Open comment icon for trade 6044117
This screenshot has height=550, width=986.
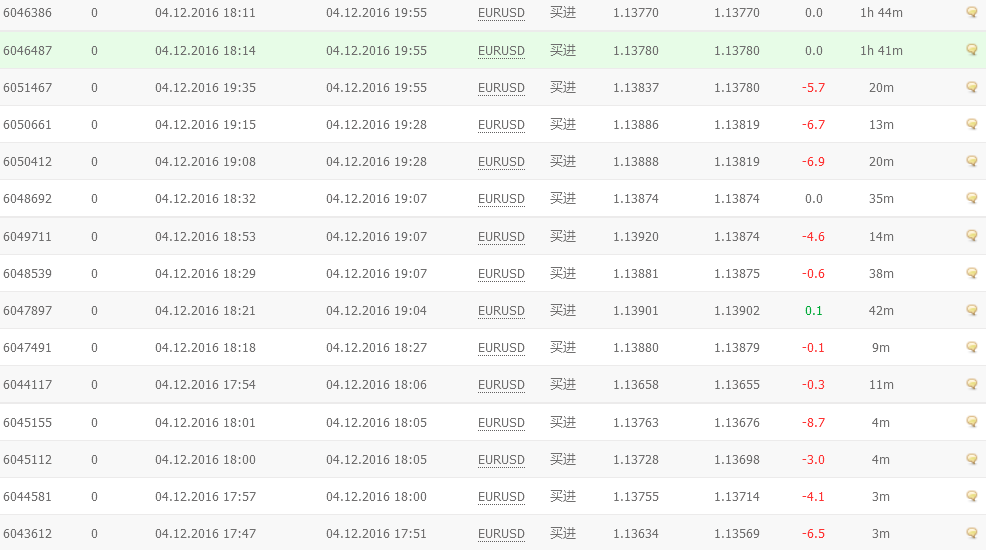click(x=972, y=384)
